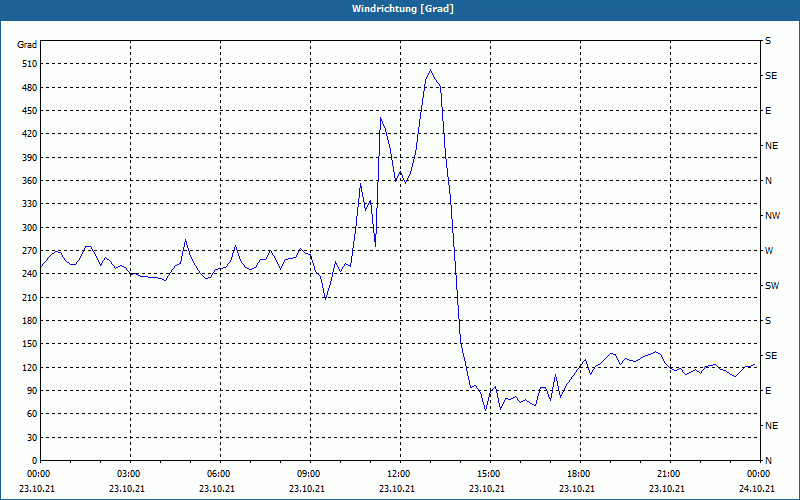Click the 24.10.21 date label
The image size is (800, 500).
tap(757, 488)
